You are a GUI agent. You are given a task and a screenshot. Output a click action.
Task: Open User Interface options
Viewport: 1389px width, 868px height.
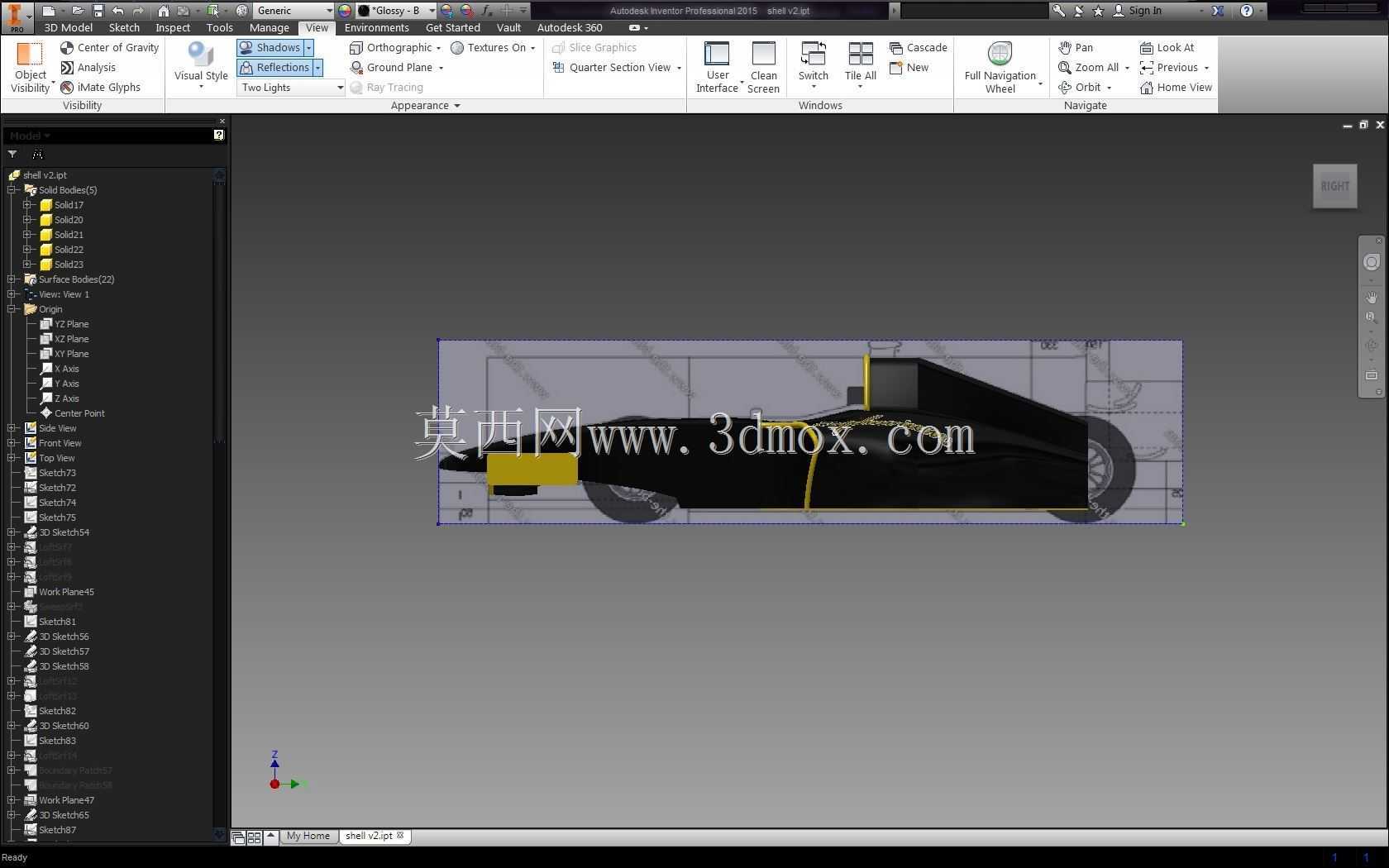tap(717, 67)
